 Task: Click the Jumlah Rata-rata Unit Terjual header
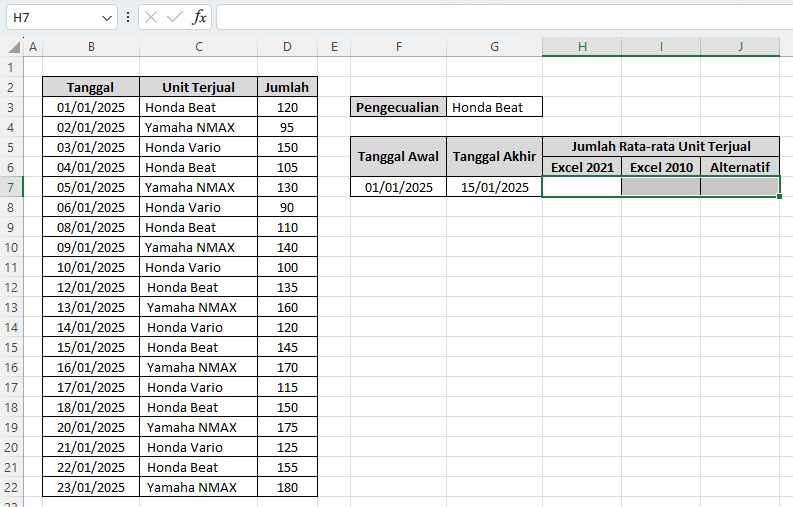pos(660,146)
